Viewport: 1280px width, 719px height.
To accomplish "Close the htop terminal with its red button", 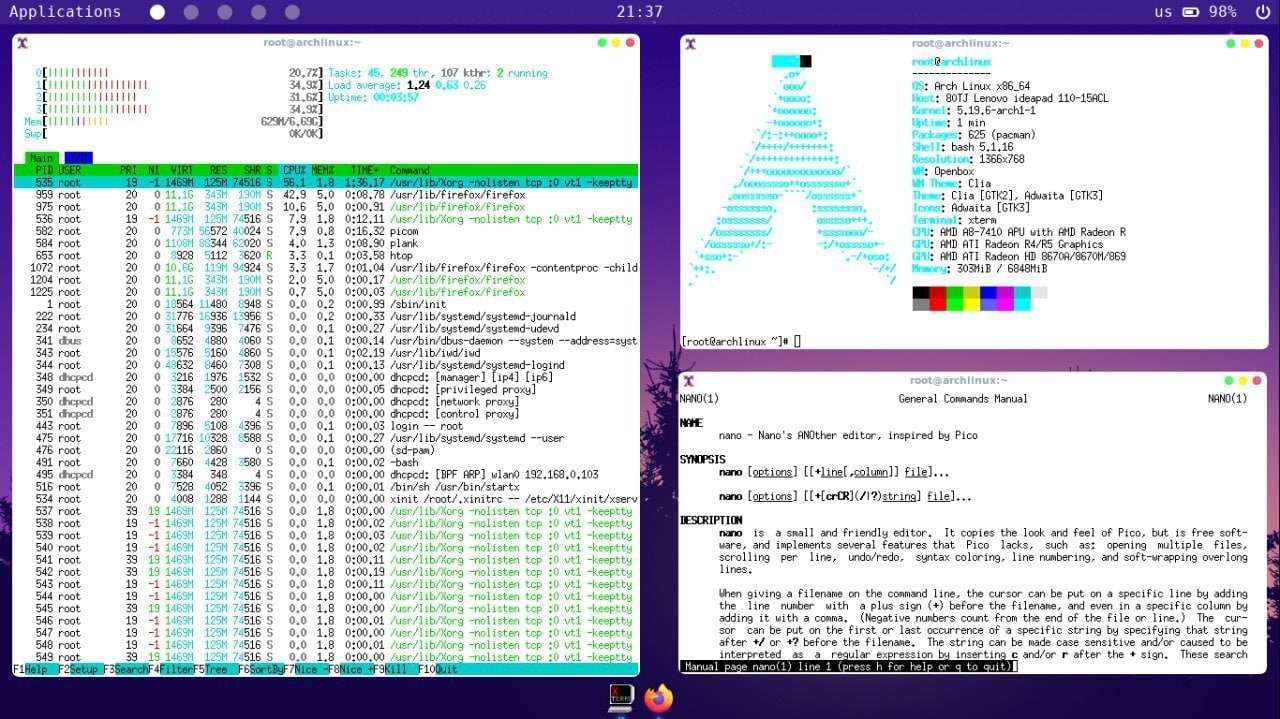I will pyautogui.click(x=630, y=43).
